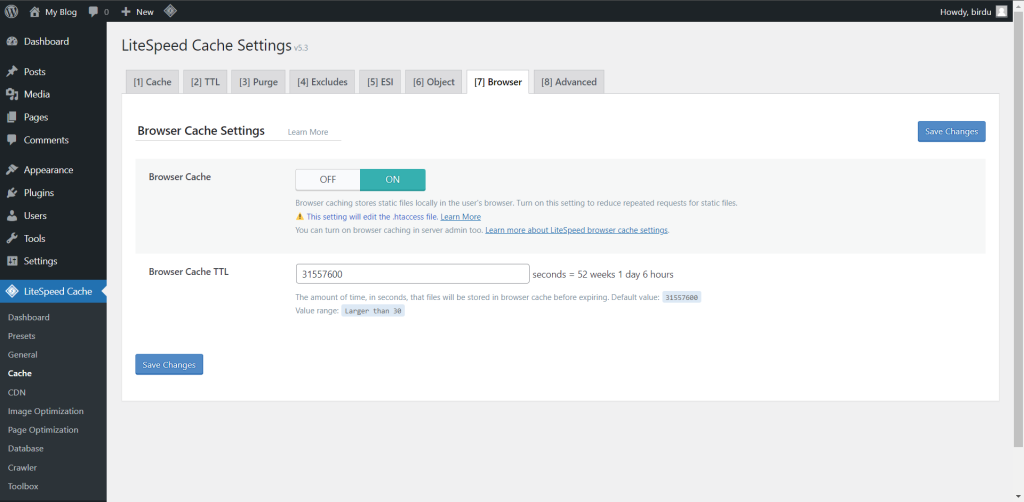The image size is (1024, 502).
Task: Click the Media icon in sidebar
Action: [x=12, y=95]
